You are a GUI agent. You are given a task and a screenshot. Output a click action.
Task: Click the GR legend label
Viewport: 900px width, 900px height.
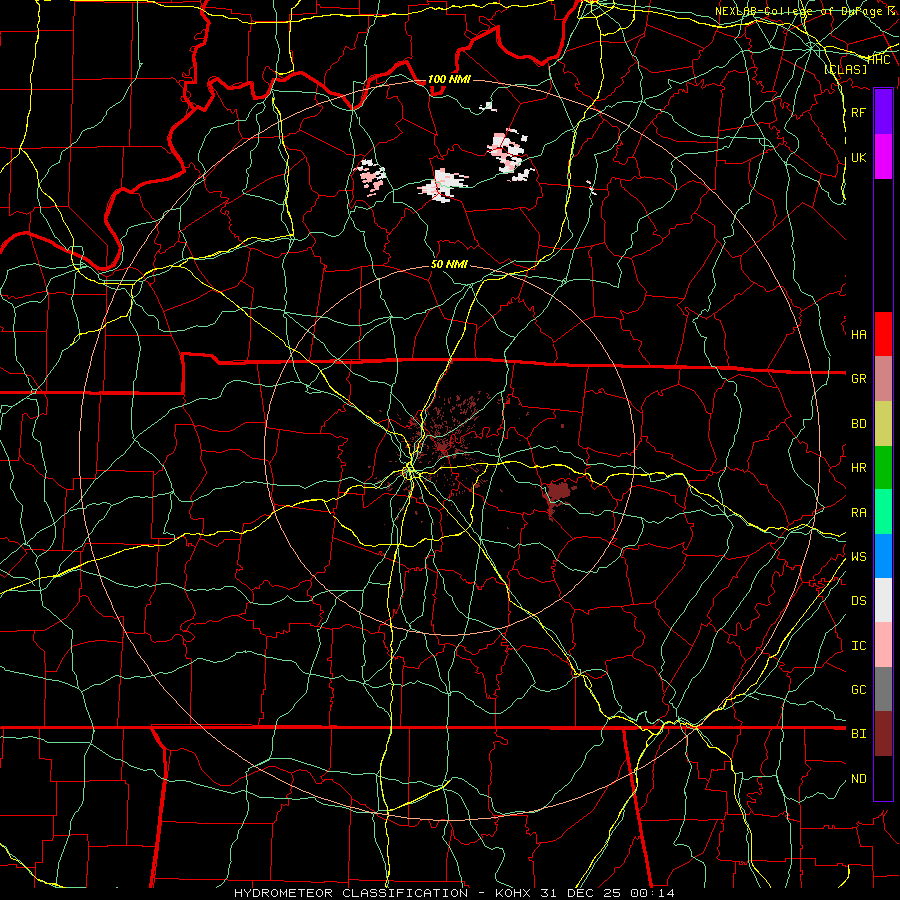[x=858, y=379]
